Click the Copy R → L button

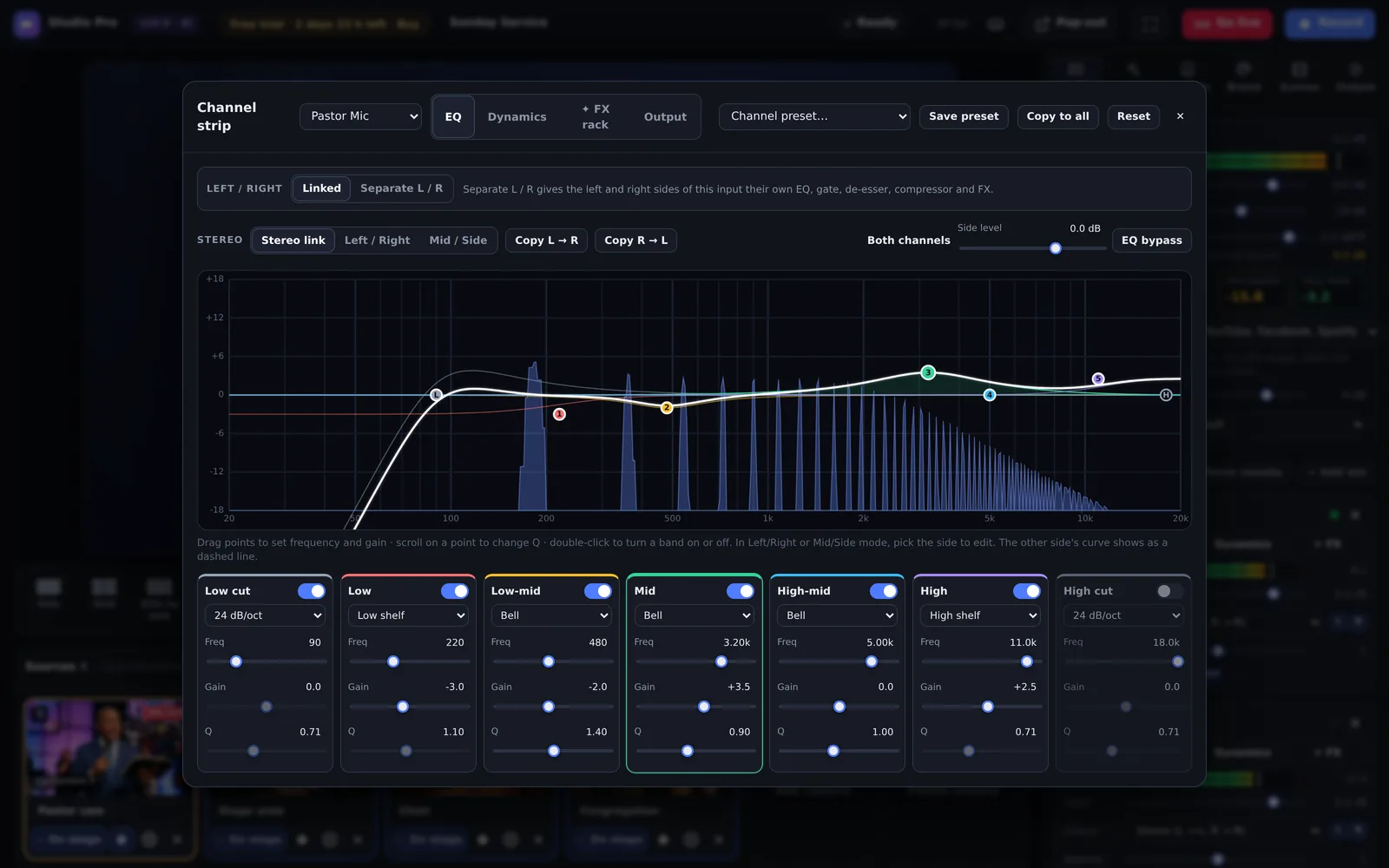pyautogui.click(x=636, y=240)
